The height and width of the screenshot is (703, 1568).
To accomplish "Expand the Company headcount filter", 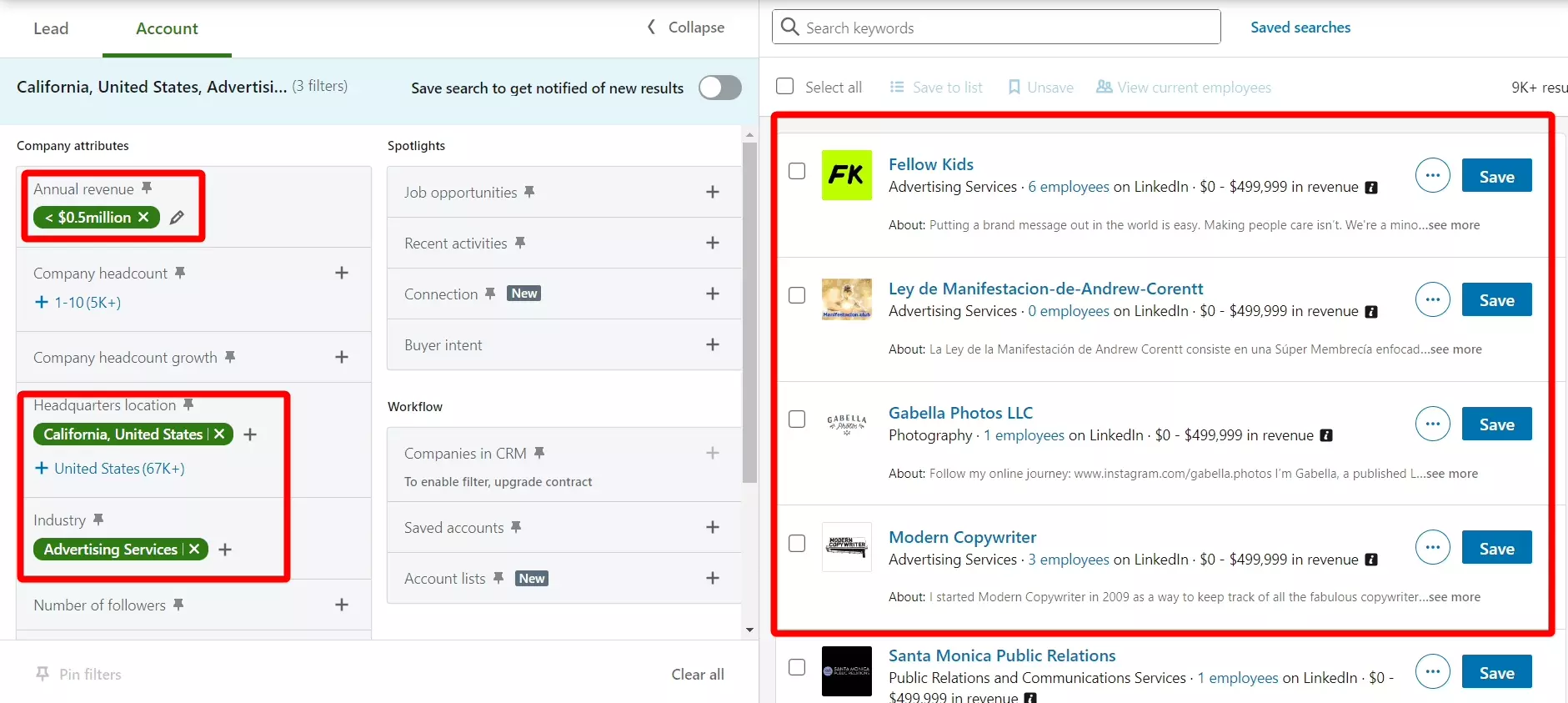I will (x=342, y=273).
